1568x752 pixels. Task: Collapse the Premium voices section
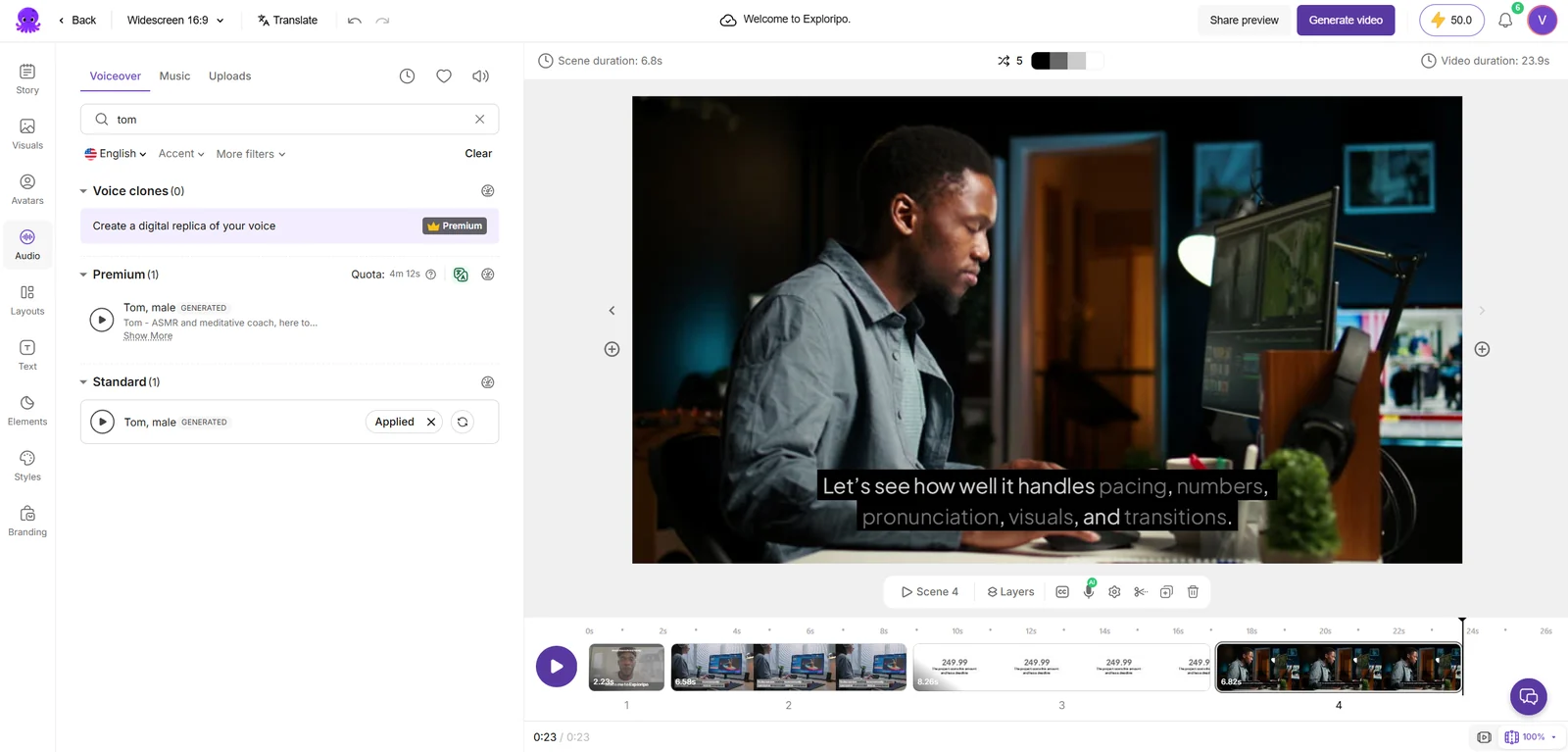83,275
